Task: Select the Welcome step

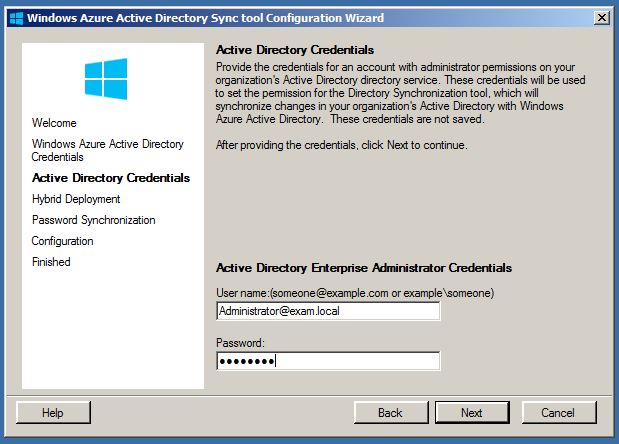Action: (54, 123)
